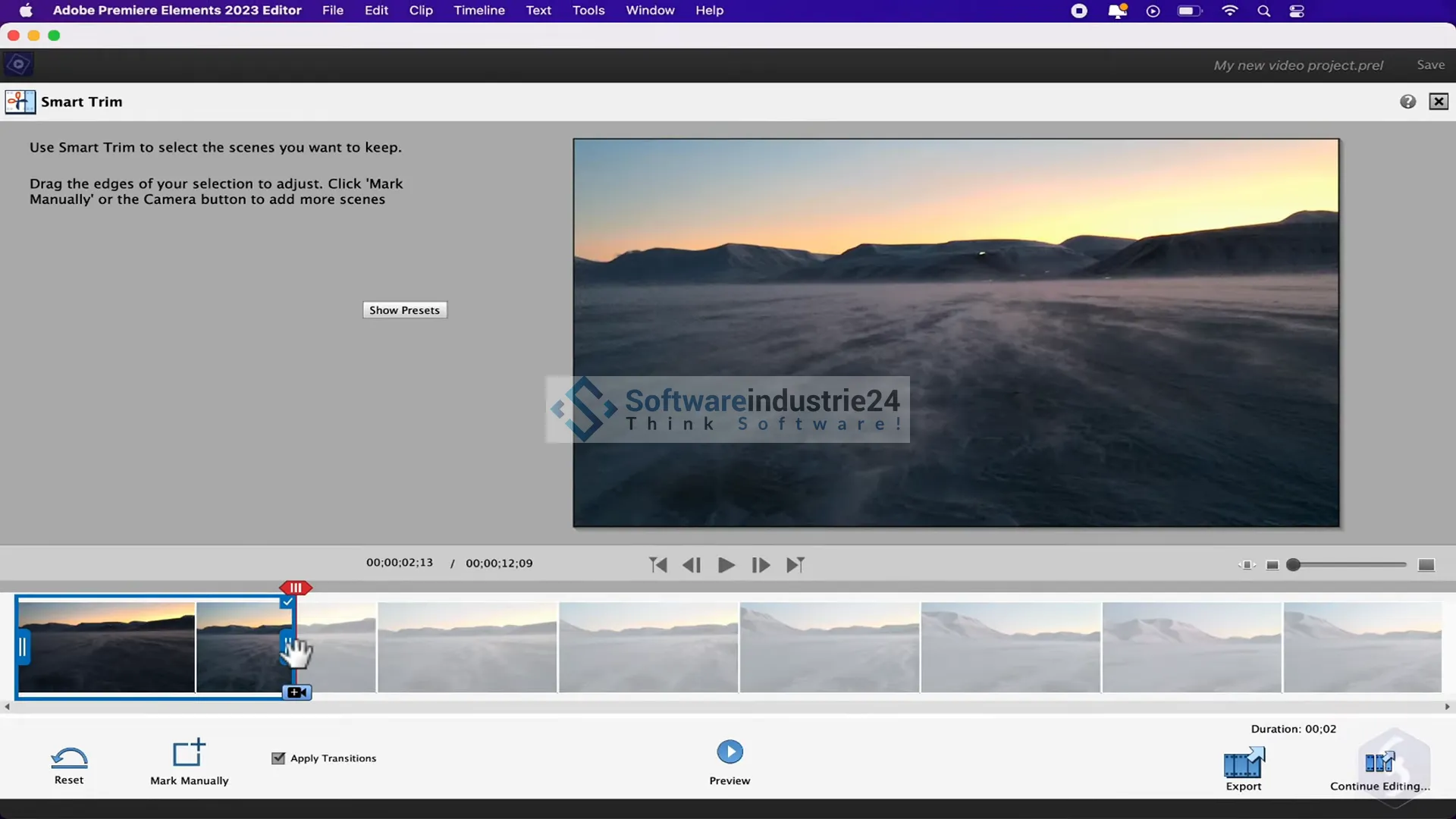This screenshot has width=1456, height=819.
Task: Jump to previous edit point
Action: [x=658, y=565]
